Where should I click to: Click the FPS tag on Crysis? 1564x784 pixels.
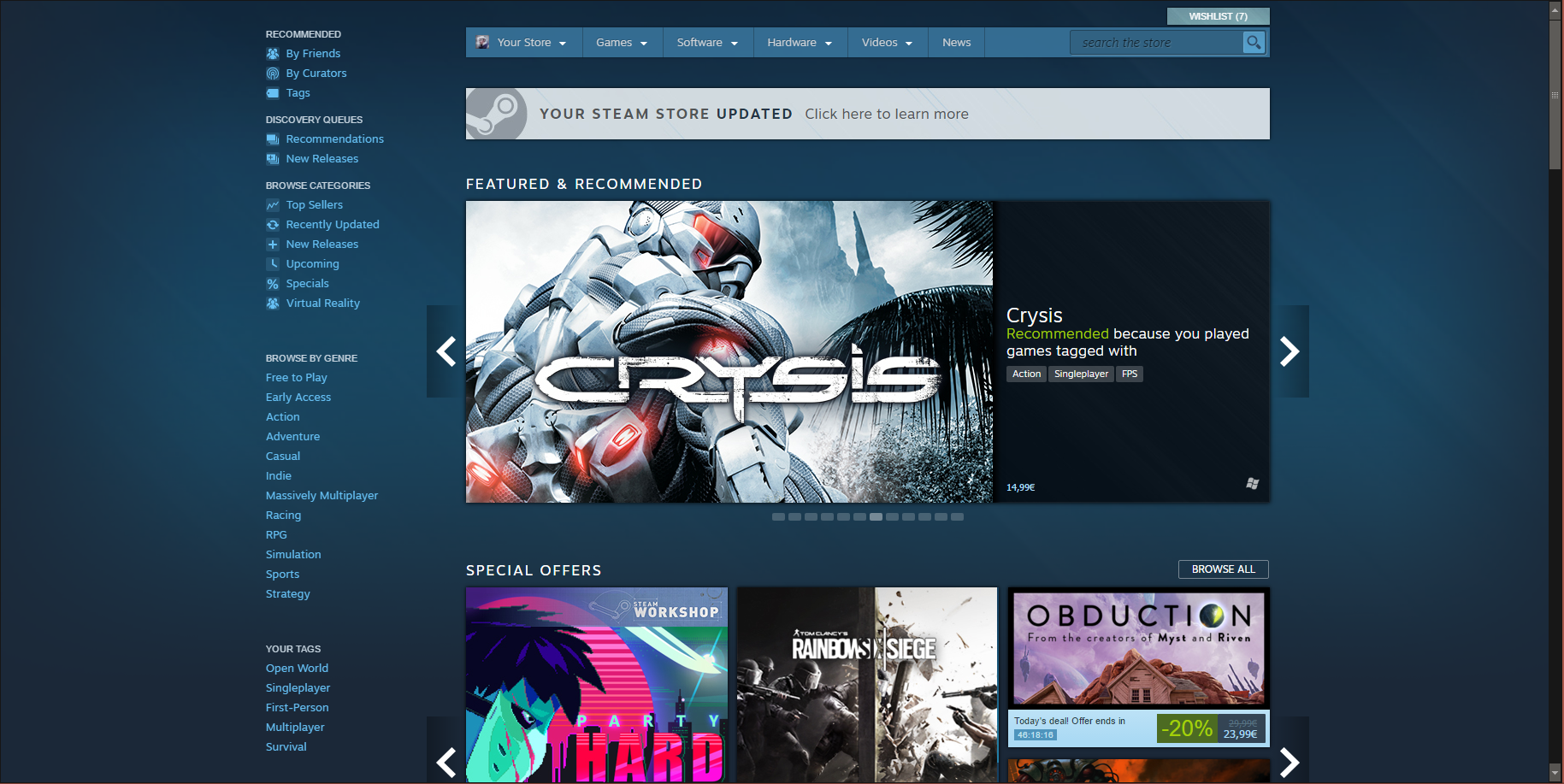[x=1130, y=374]
